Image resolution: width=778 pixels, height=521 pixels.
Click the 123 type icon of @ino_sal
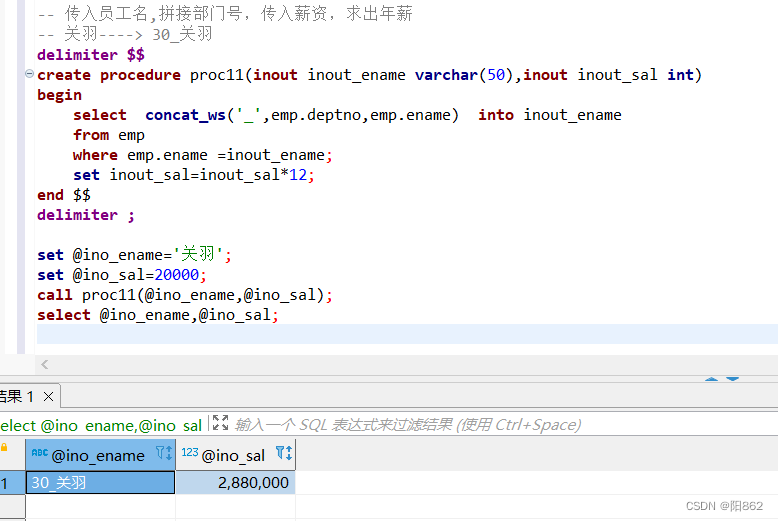point(189,454)
